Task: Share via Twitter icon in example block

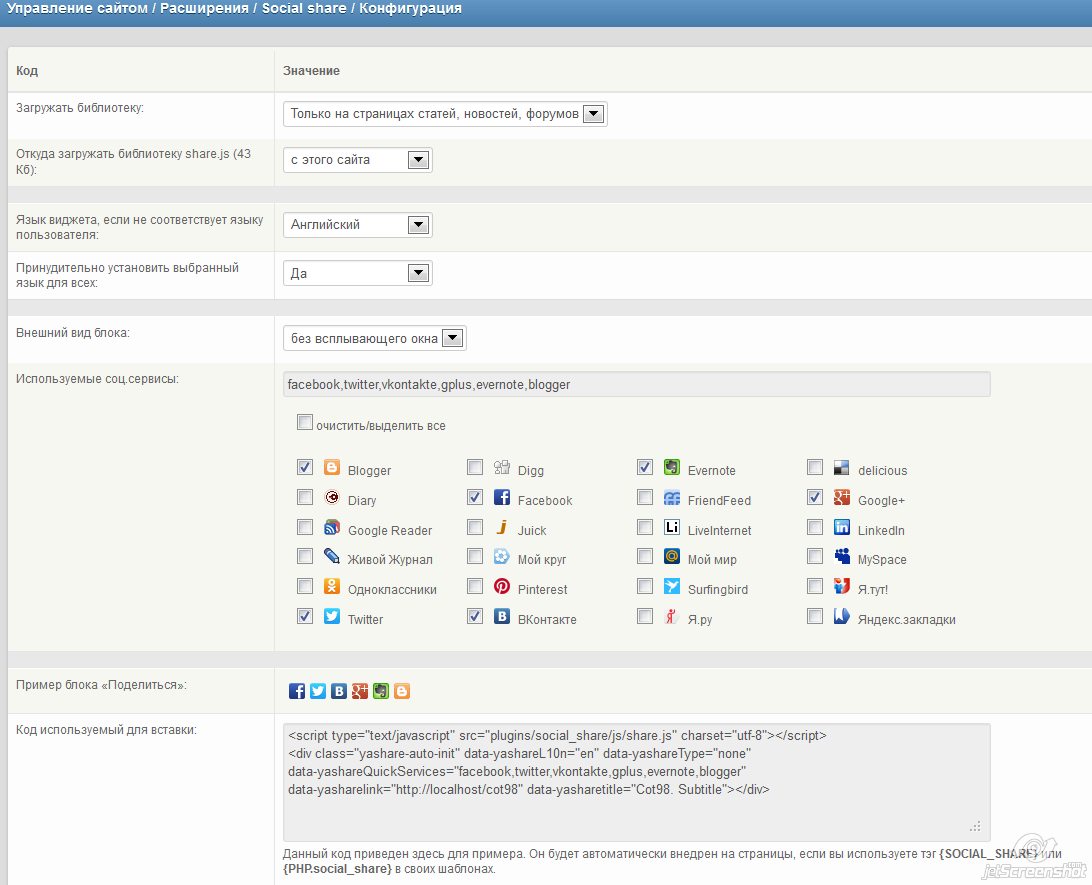Action: pos(318,691)
